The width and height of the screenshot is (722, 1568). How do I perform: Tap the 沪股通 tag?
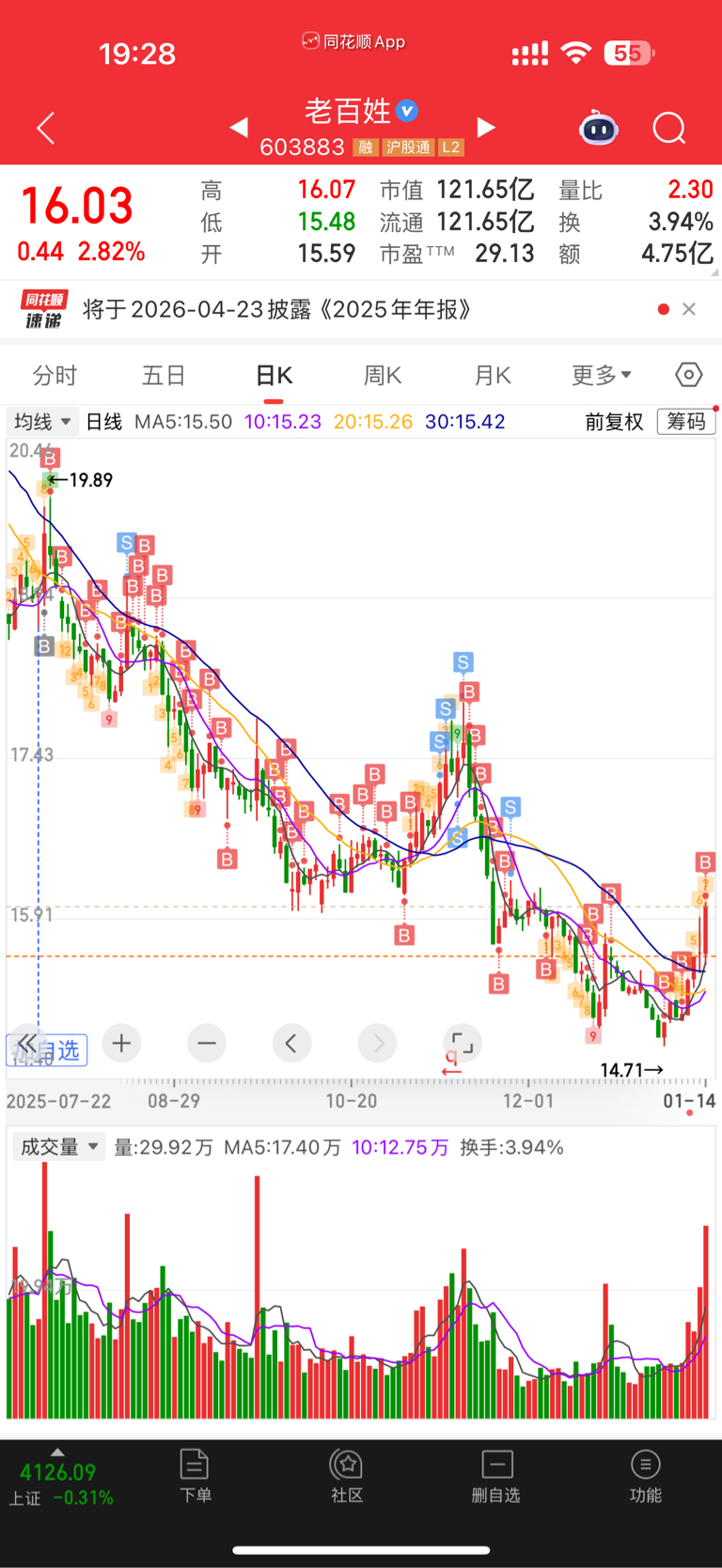click(407, 147)
